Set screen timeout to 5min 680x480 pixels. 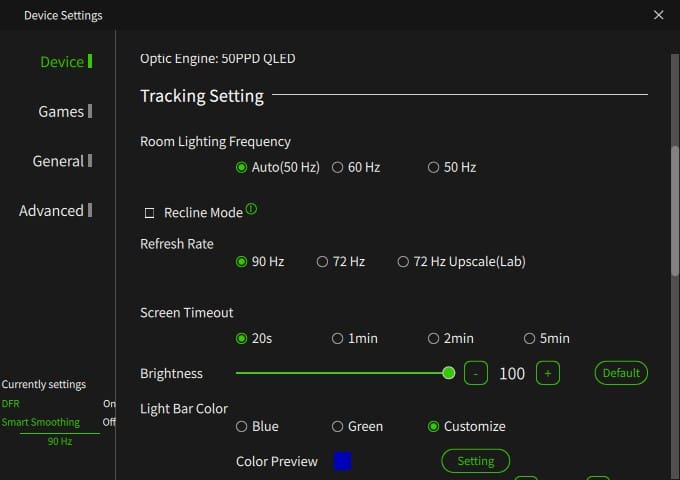530,338
